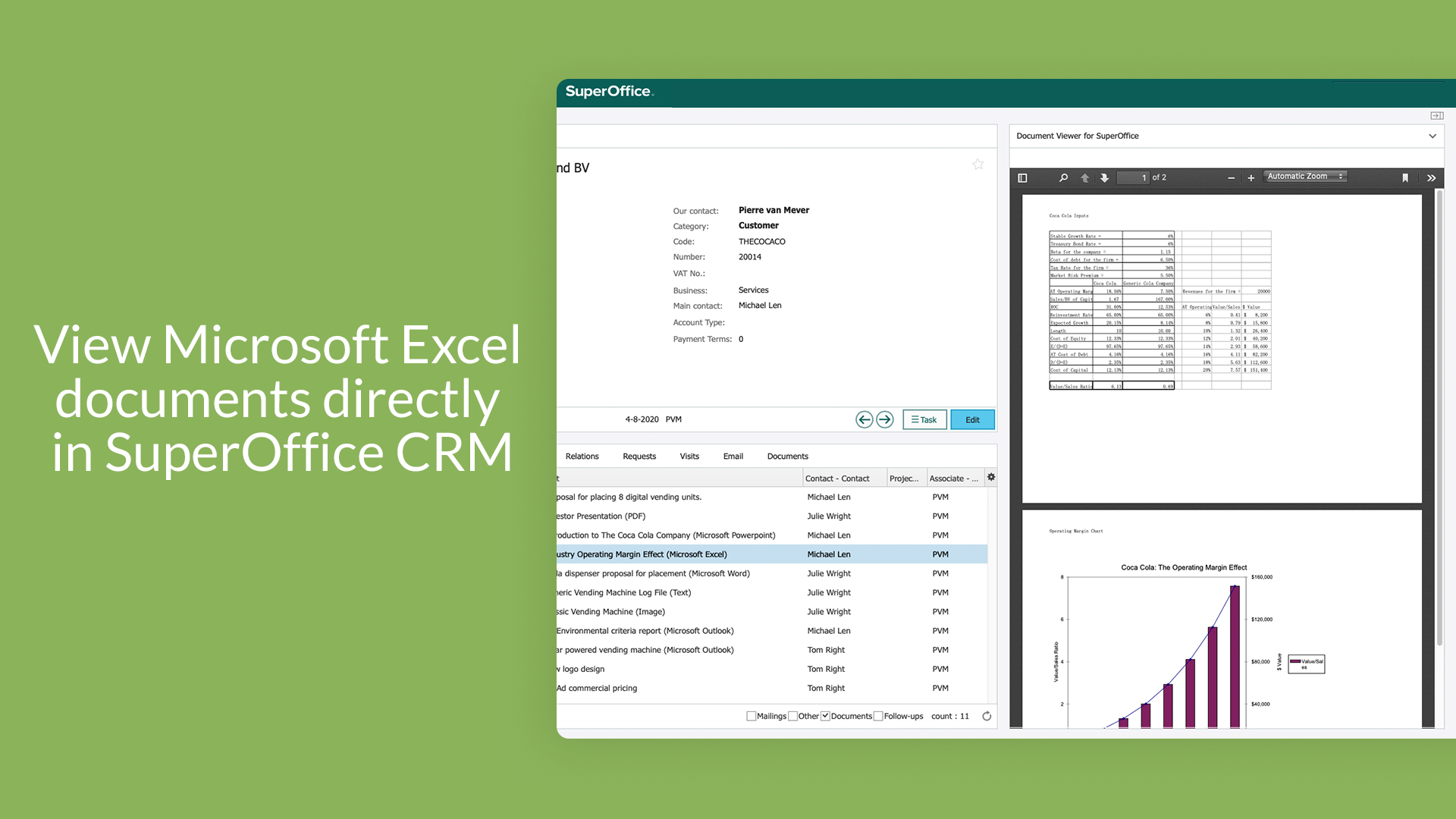Toggle the Follow-ups checkbox

coord(878,716)
